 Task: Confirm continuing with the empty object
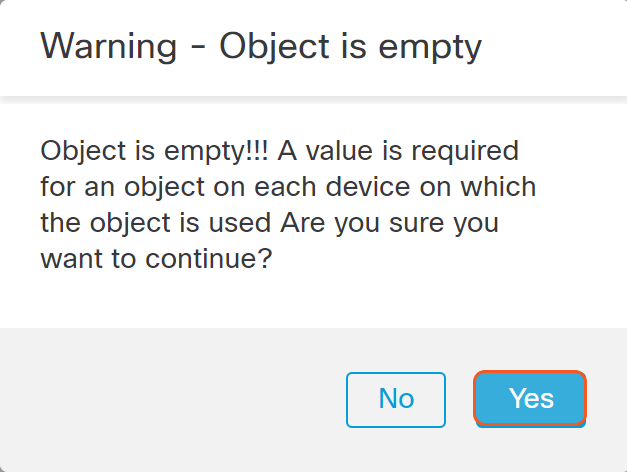[x=530, y=399]
